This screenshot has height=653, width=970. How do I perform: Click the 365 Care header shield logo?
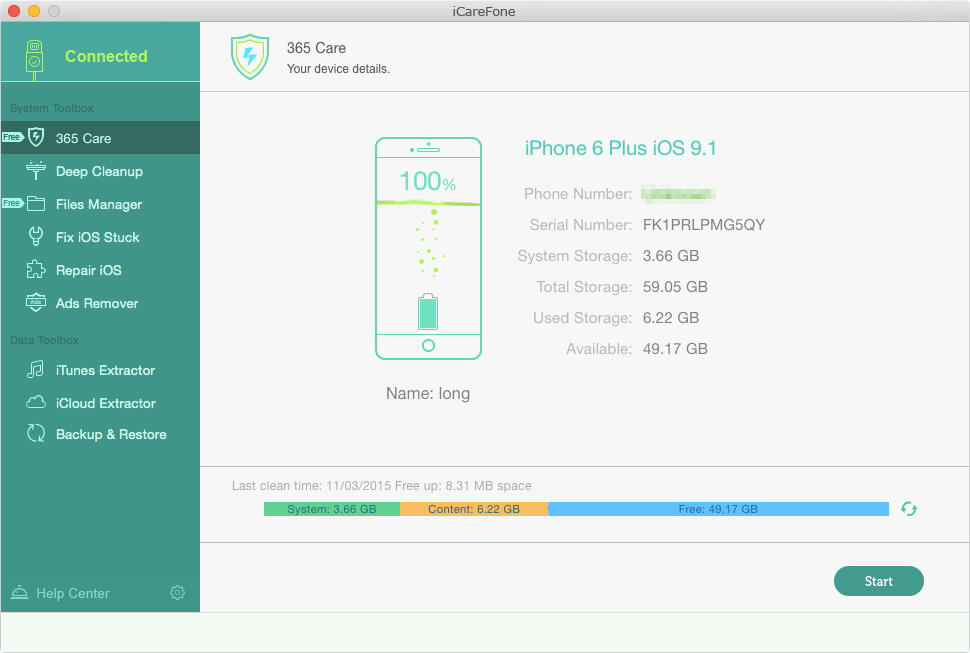[250, 57]
